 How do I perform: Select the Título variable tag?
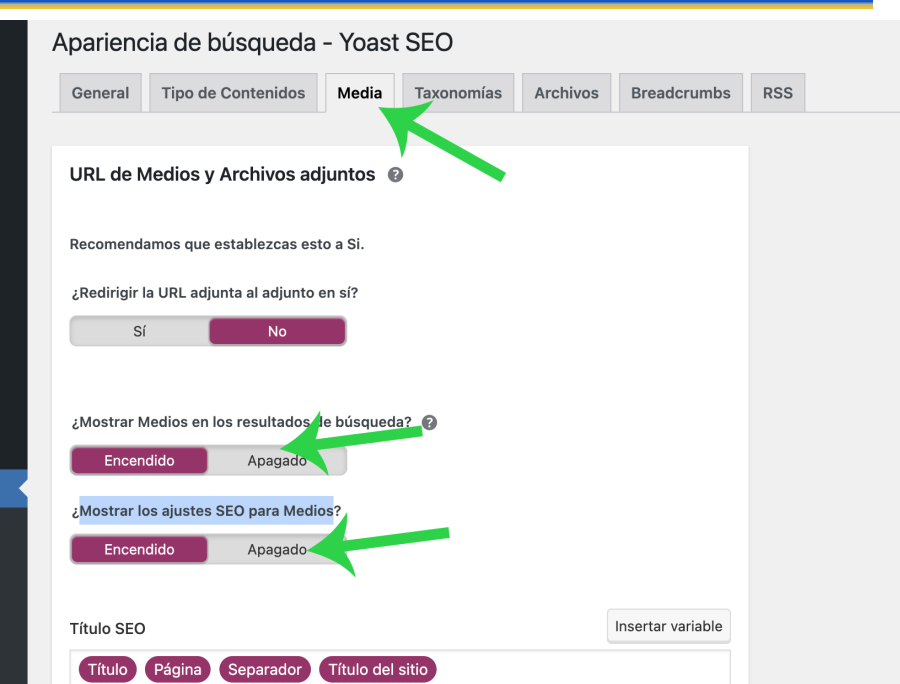click(107, 670)
